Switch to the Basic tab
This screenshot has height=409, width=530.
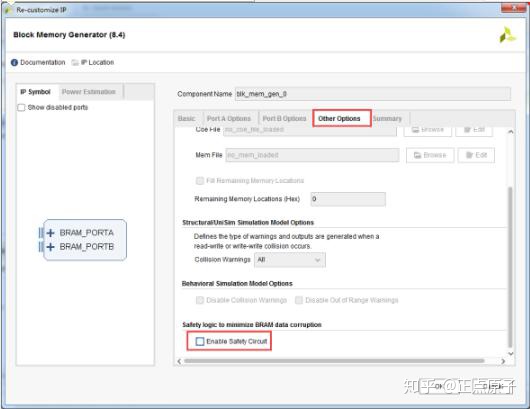(187, 119)
